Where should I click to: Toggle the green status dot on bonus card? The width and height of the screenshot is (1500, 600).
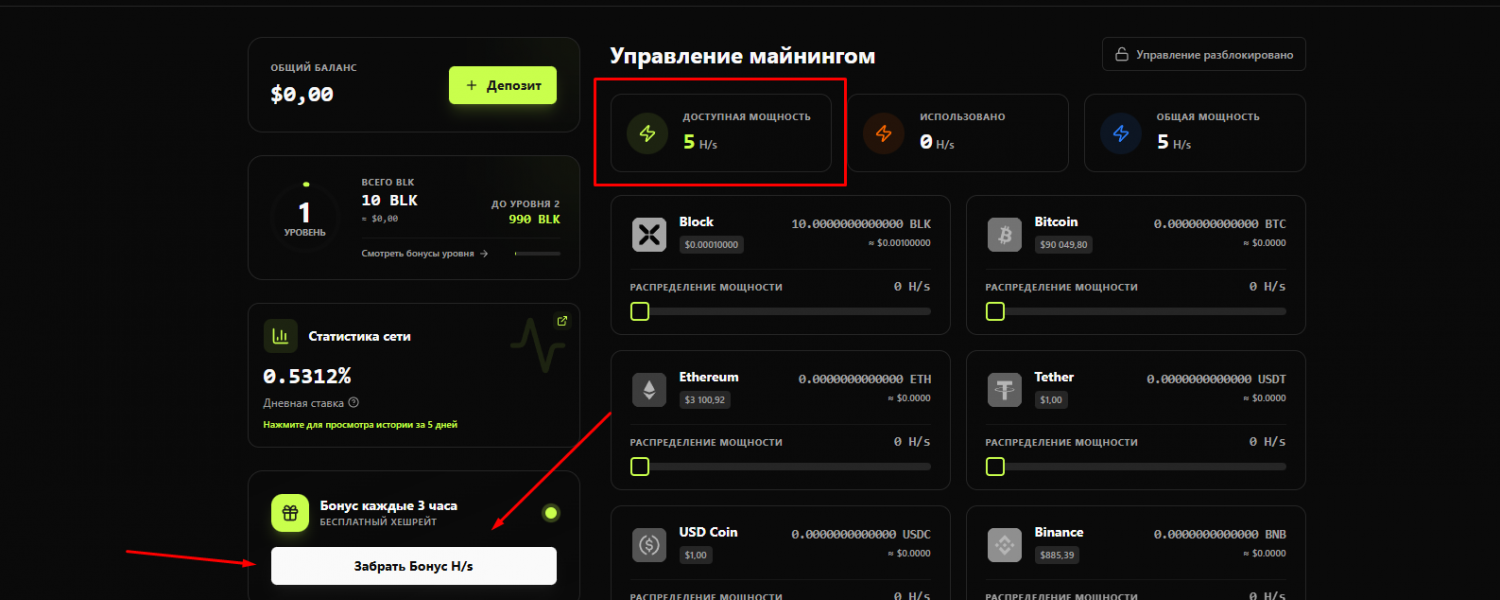click(552, 512)
